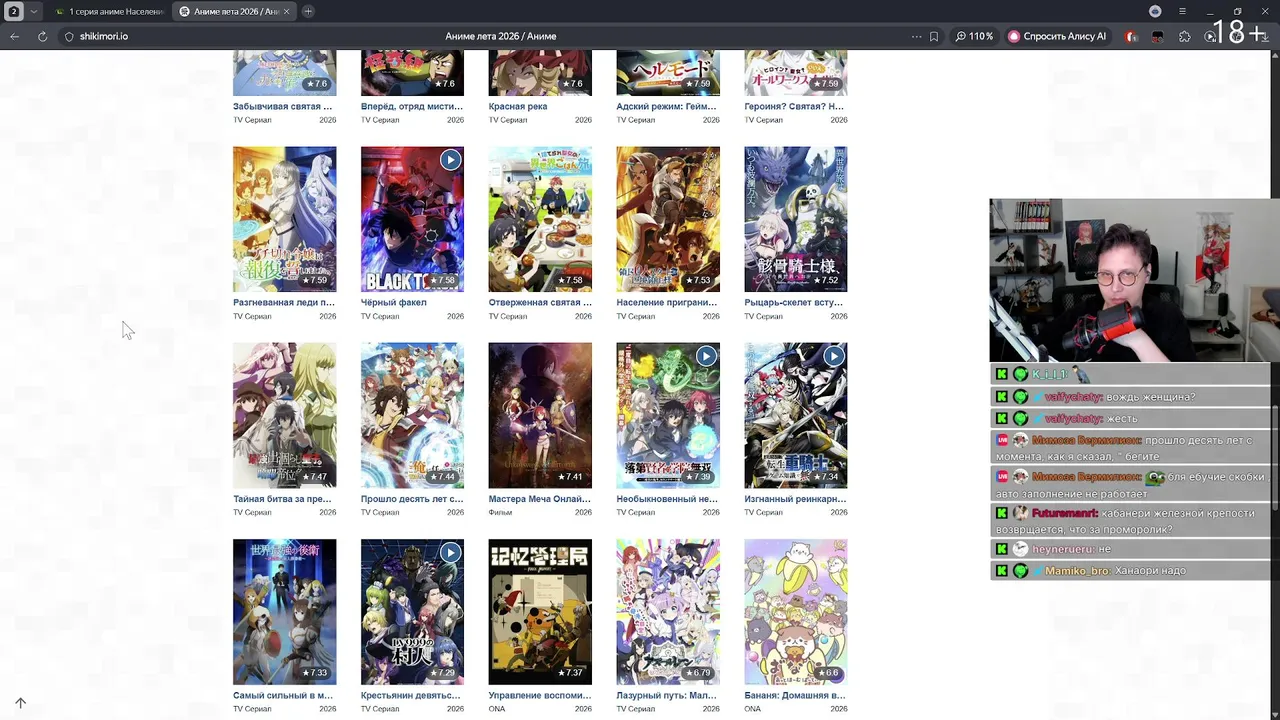
Task: Open the red ad-blocker extension icon
Action: click(x=1131, y=36)
